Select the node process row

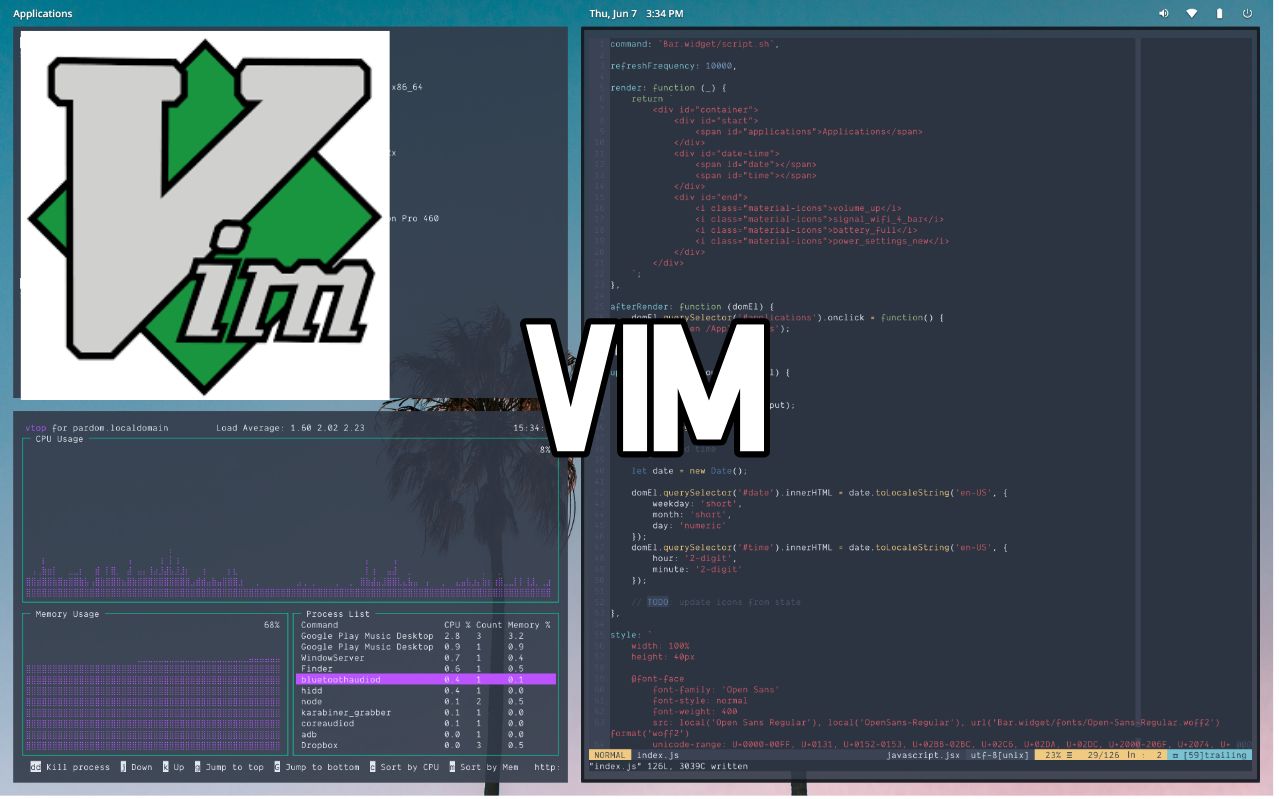(426, 701)
